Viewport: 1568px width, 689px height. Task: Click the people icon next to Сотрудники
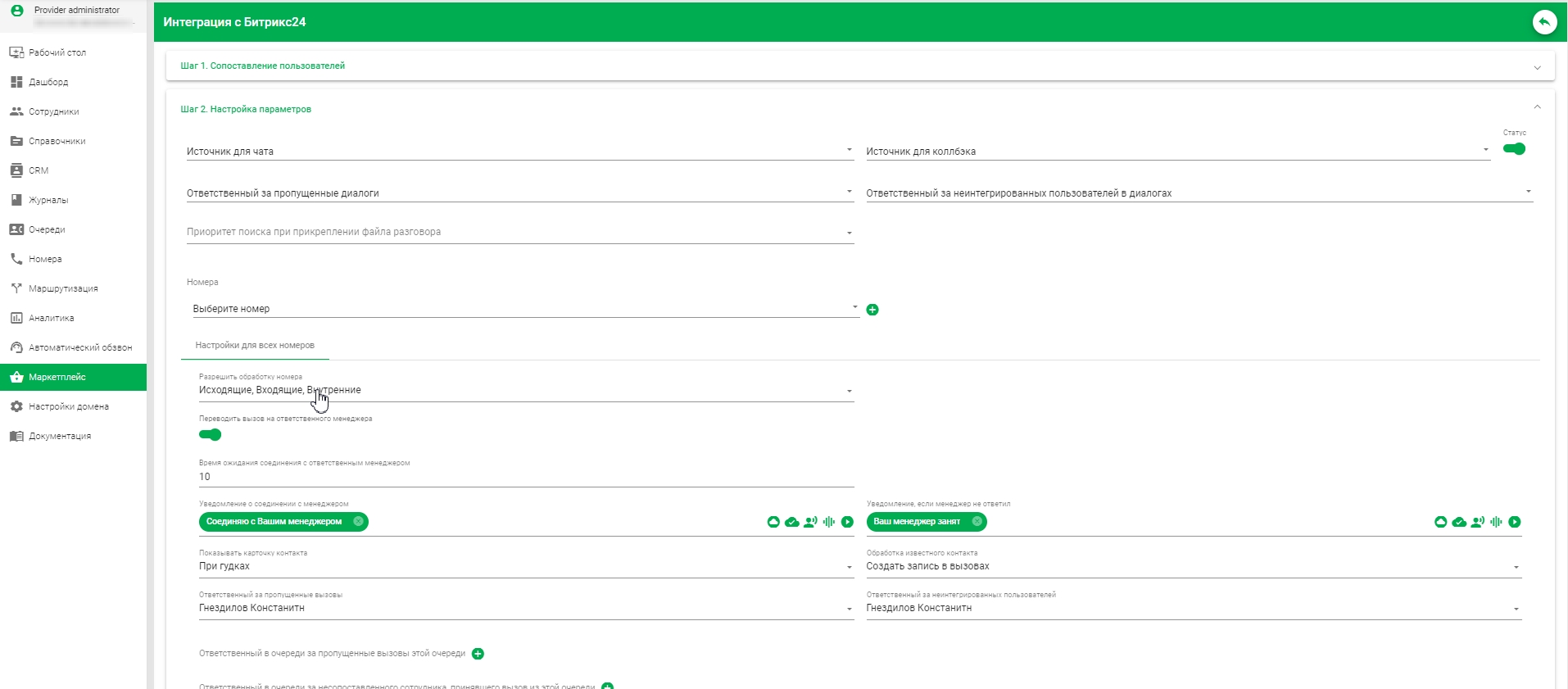16,111
